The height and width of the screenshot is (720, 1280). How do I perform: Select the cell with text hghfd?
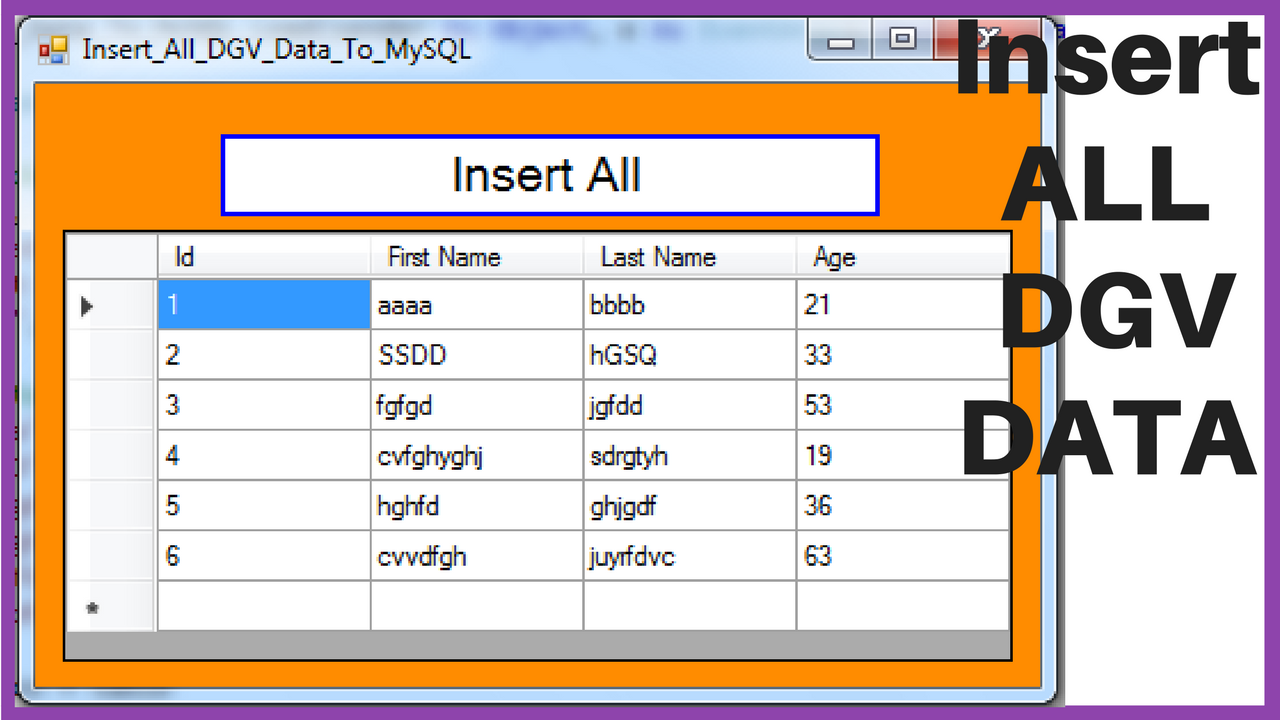[x=475, y=506]
